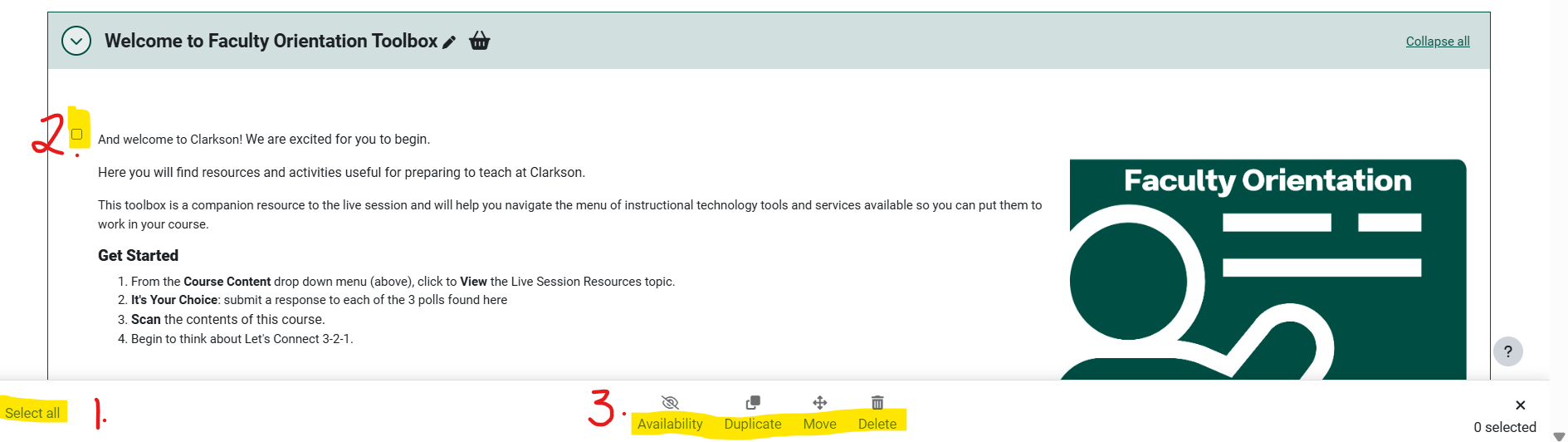
Task: Click the '0 selected' counter text
Action: 1505,427
